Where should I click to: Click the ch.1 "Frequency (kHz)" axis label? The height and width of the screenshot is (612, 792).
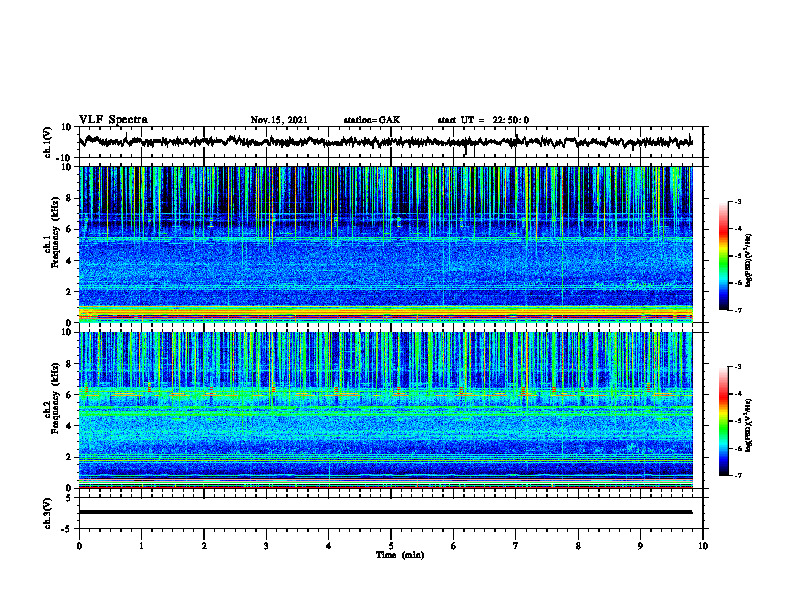tap(55, 233)
